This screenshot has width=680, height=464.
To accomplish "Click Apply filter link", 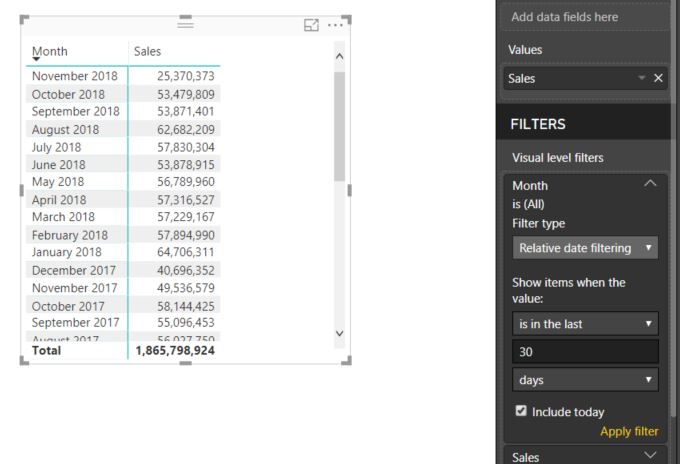I will click(629, 431).
